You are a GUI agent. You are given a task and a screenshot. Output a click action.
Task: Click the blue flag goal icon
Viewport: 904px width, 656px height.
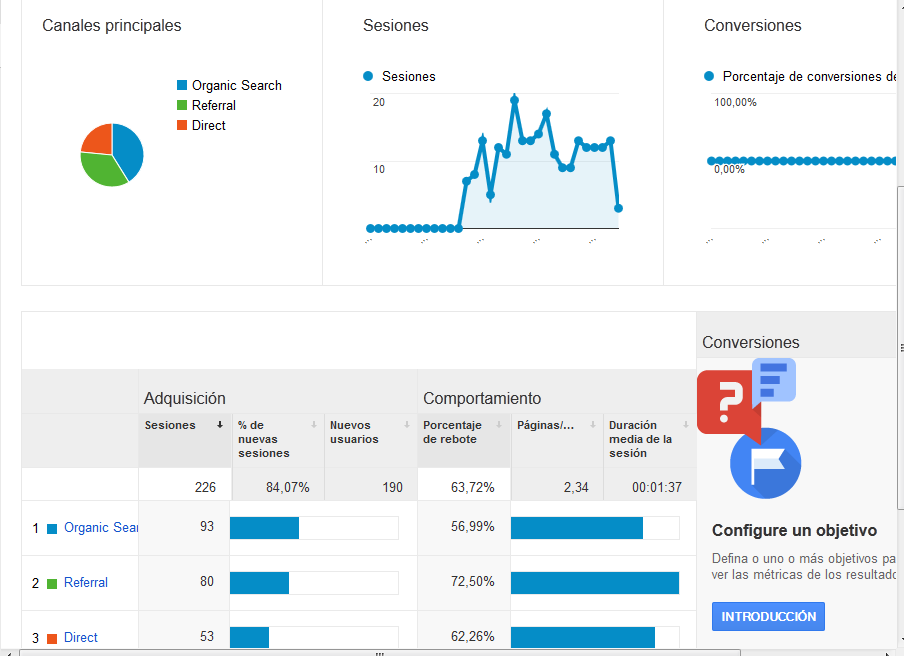tap(766, 463)
